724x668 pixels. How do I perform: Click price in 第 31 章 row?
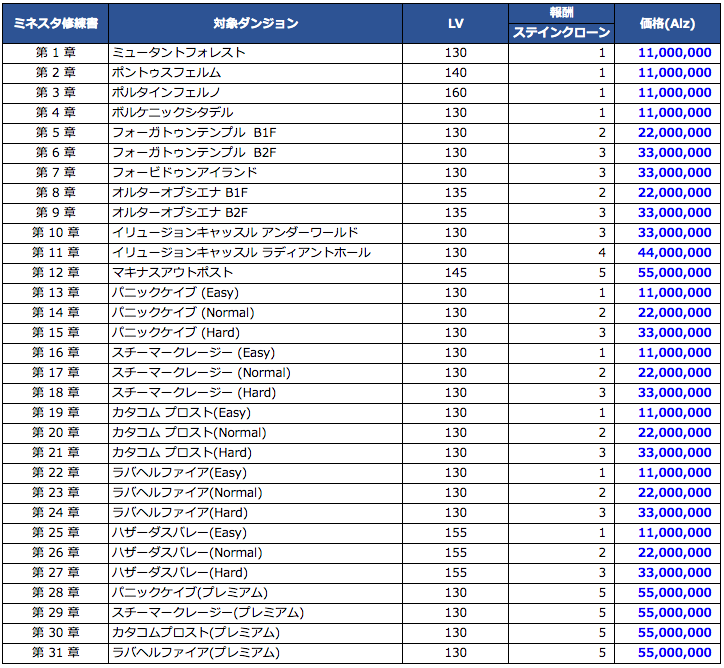pyautogui.click(x=667, y=653)
